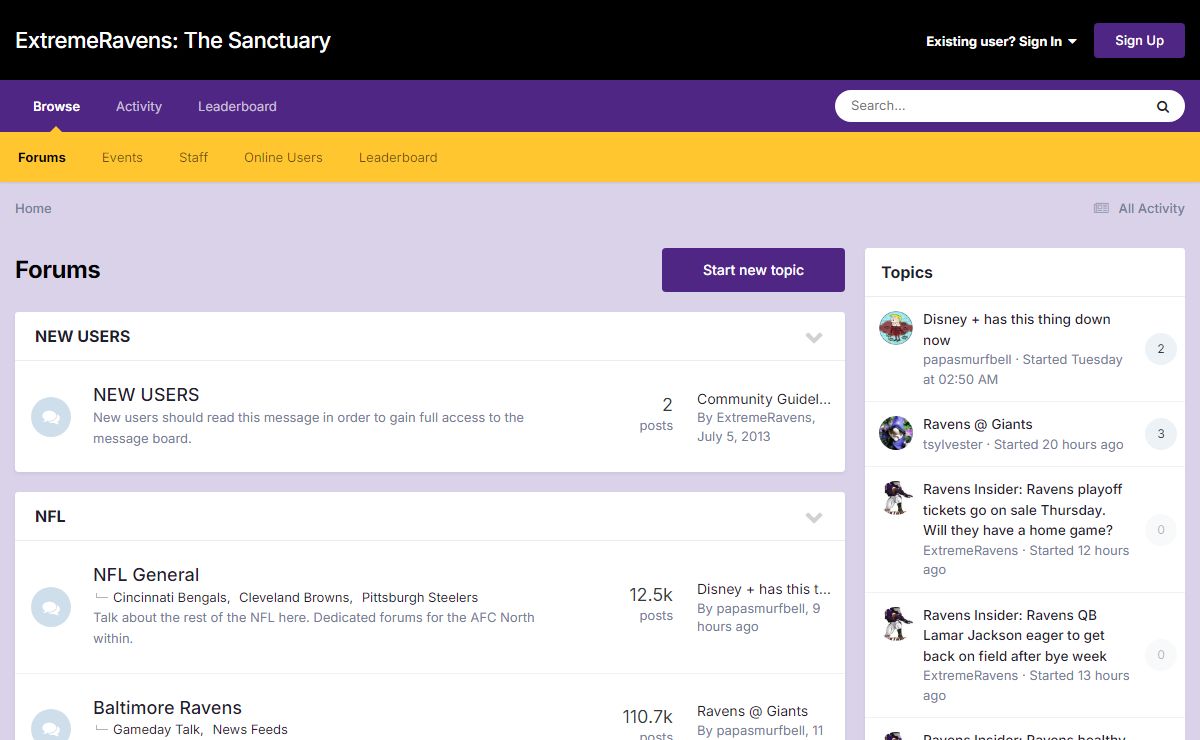Switch to the Activity tab

[x=139, y=106]
